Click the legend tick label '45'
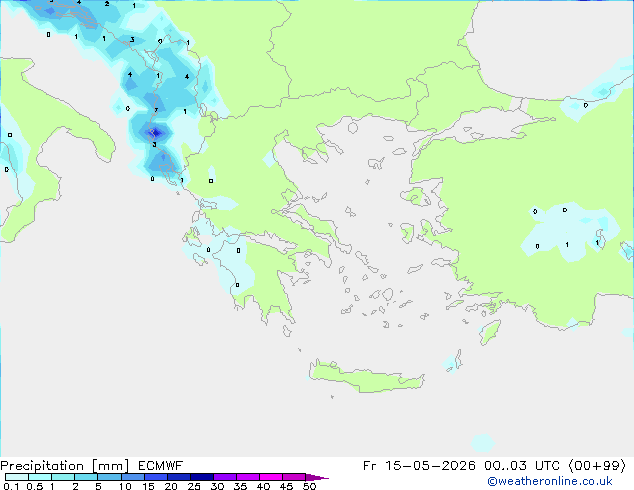This screenshot has width=634, height=490. 286,486
